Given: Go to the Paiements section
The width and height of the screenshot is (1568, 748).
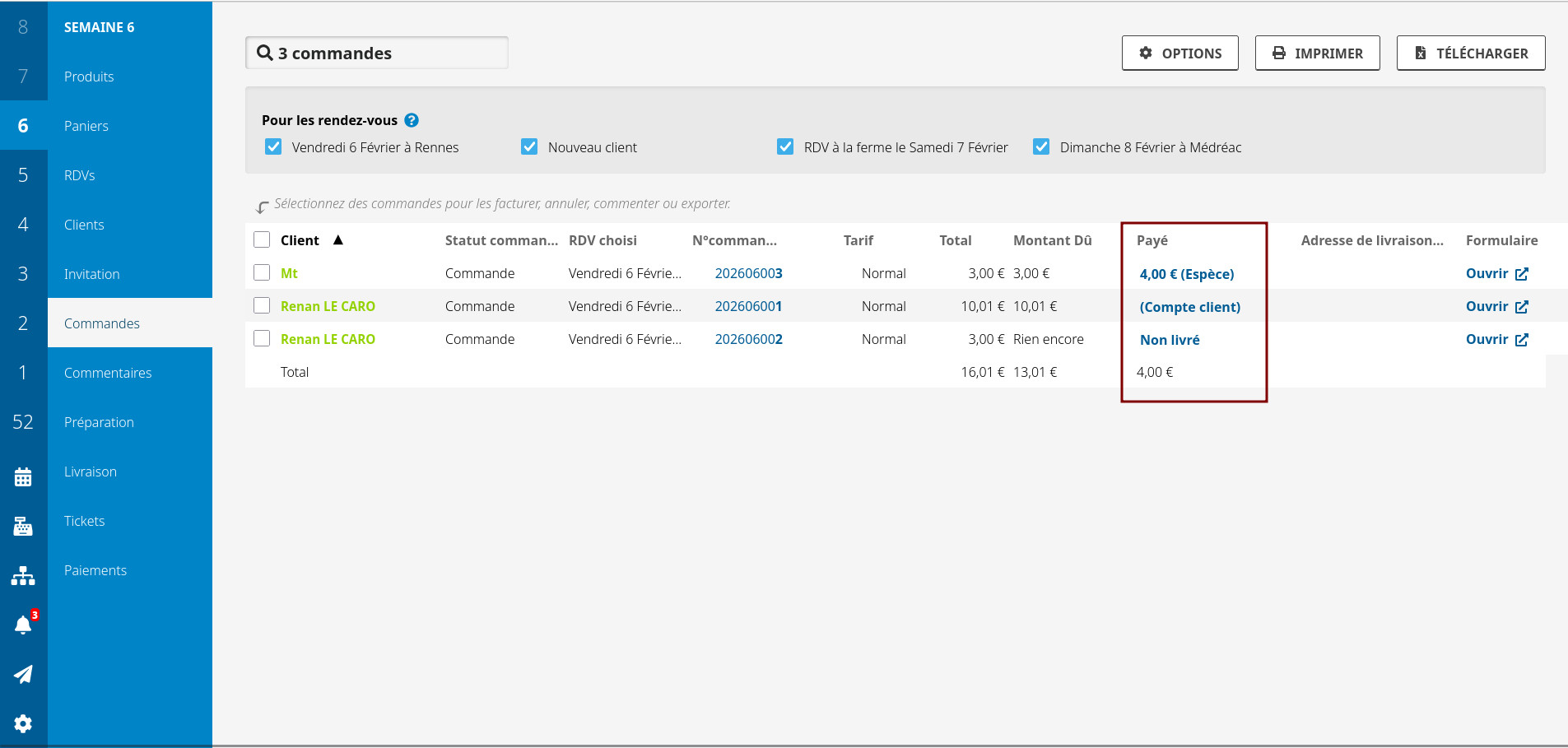Looking at the screenshot, I should click(x=95, y=570).
